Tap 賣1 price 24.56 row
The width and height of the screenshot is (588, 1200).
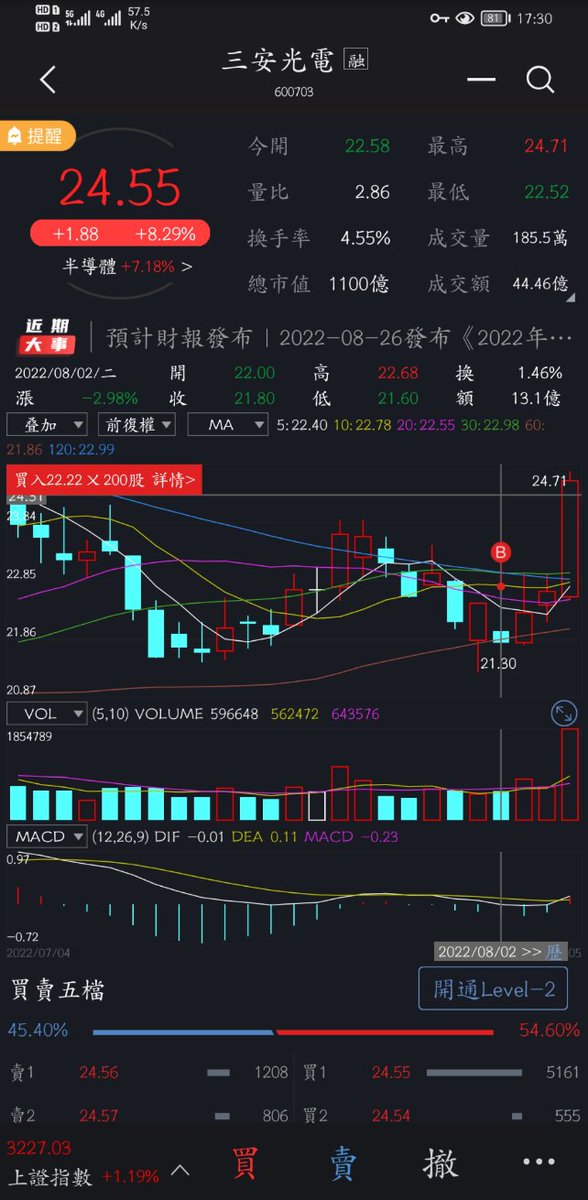(x=148, y=1072)
